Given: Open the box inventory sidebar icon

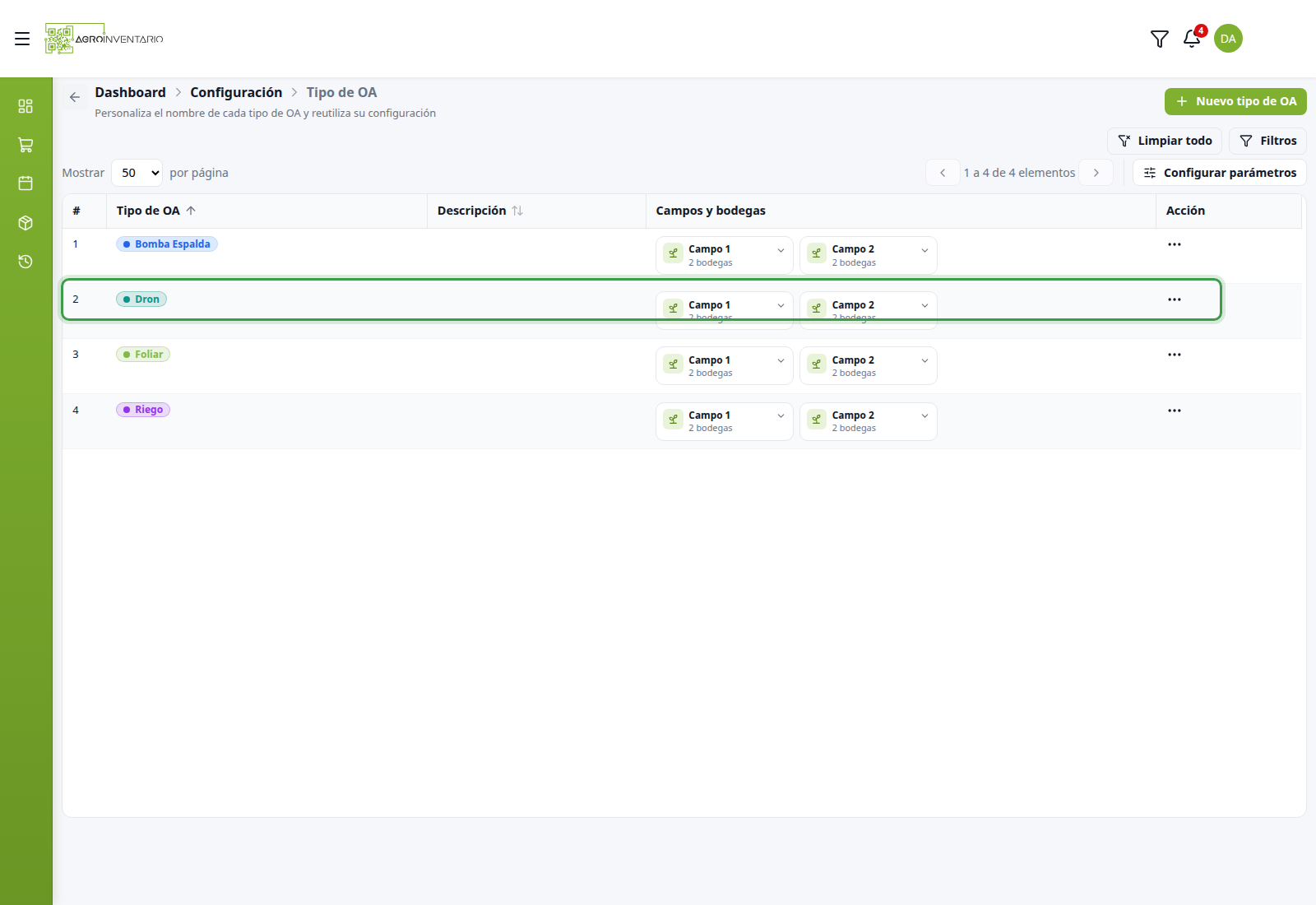Looking at the screenshot, I should pos(25,223).
